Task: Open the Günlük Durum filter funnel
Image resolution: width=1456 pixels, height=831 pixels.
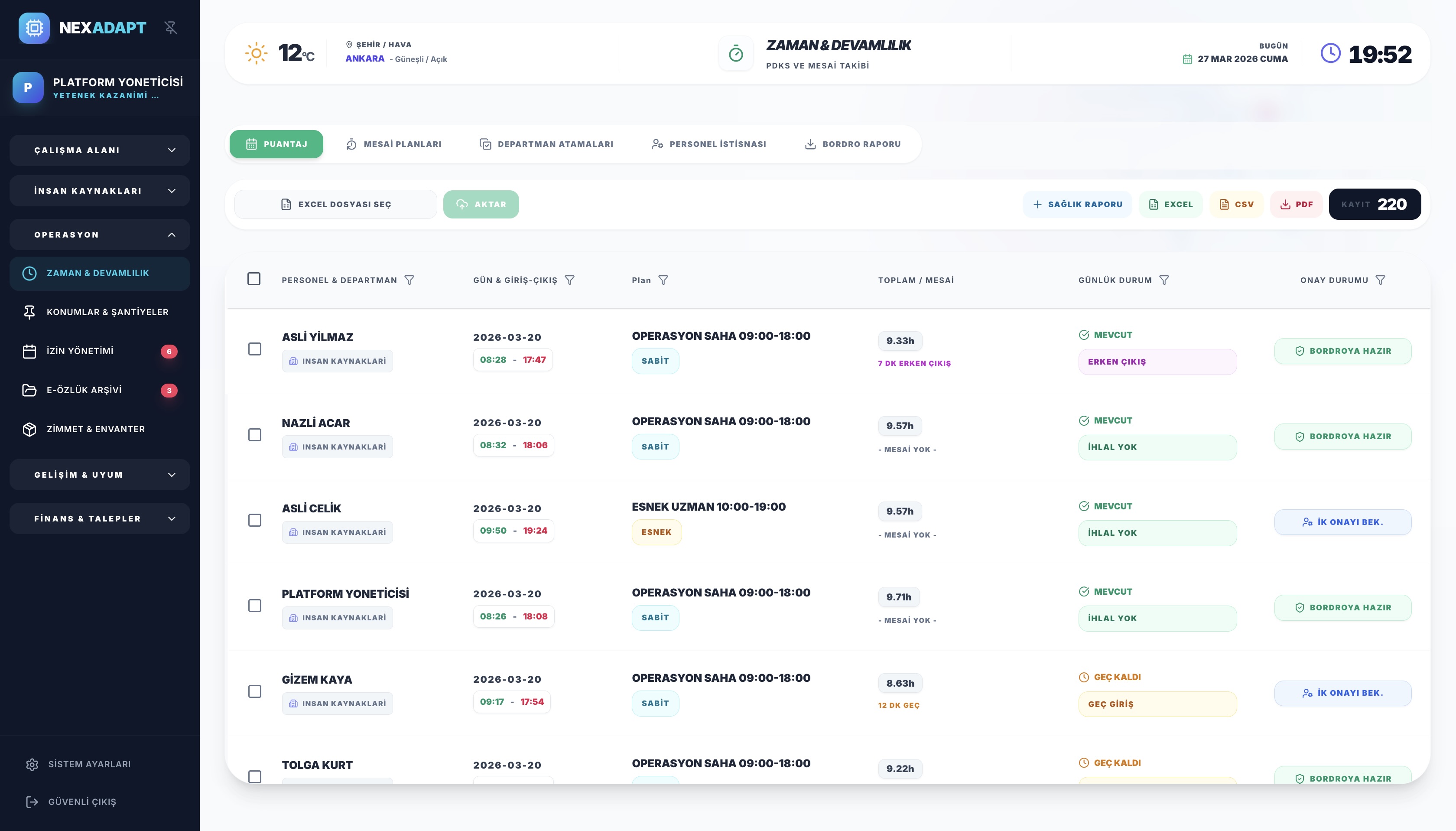Action: pos(1164,280)
